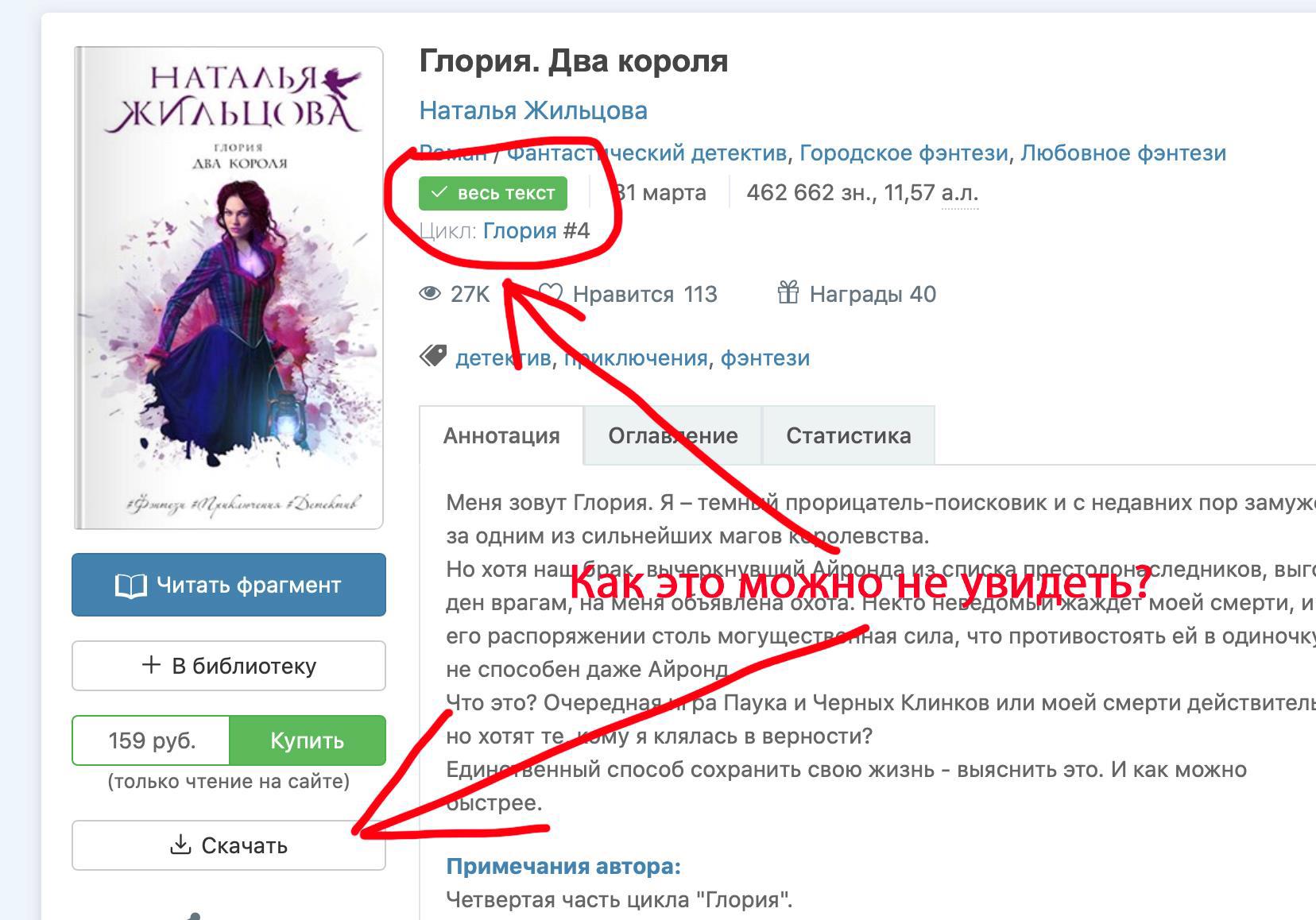The height and width of the screenshot is (920, 1316).
Task: Click the book cover thumbnail
Action: 229,288
